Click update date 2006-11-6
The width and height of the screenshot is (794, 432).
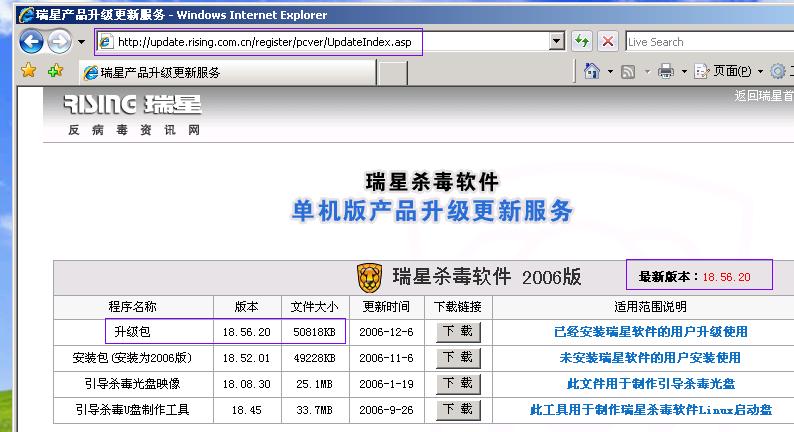(386, 358)
